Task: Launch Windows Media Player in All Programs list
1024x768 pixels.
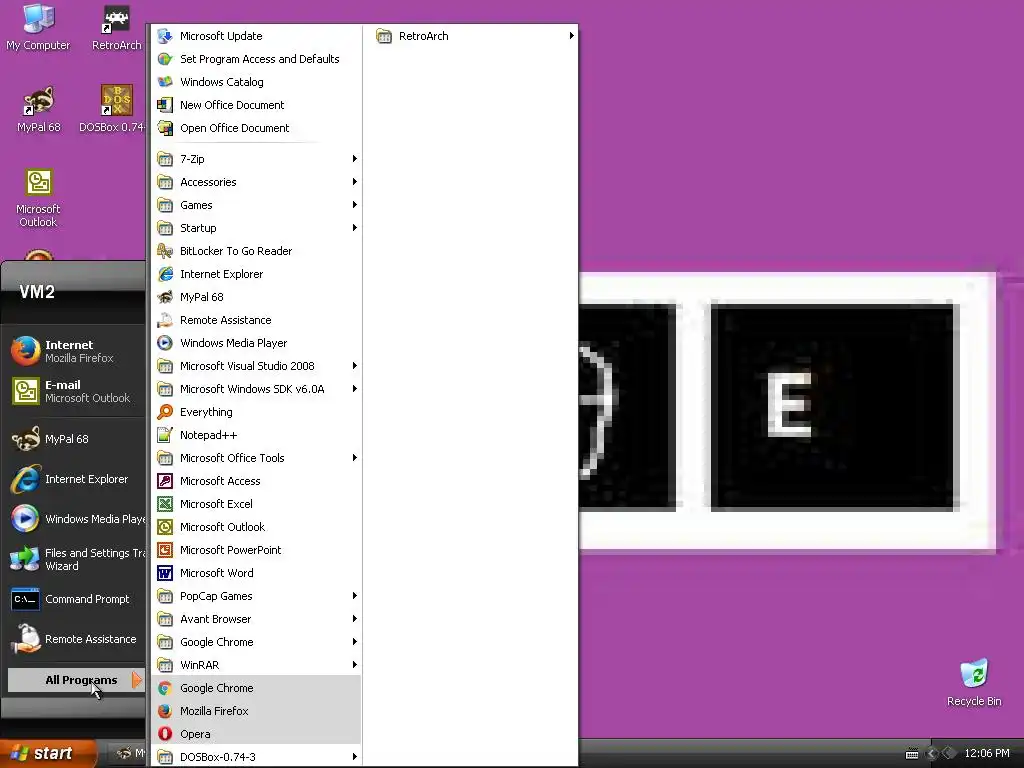Action: 257,343
